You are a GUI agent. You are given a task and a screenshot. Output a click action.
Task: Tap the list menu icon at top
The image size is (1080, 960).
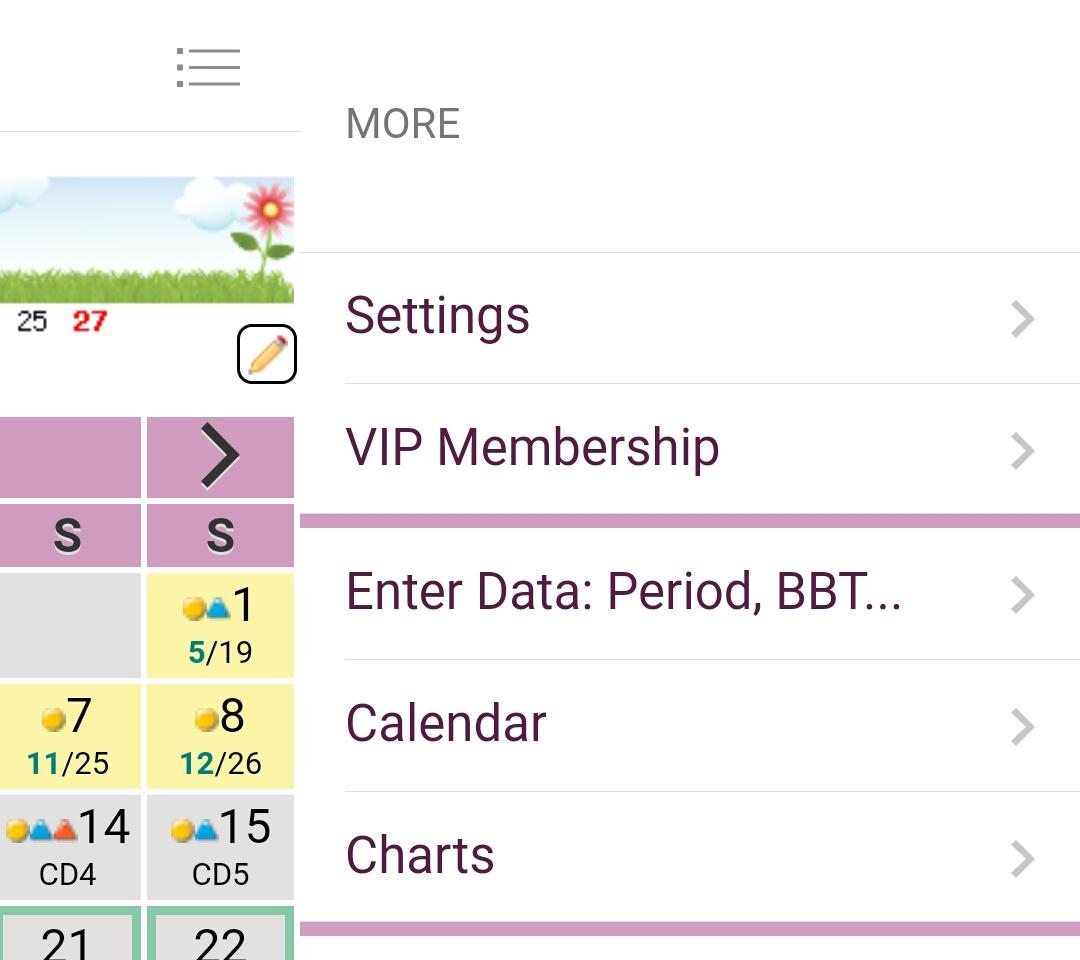[x=208, y=67]
